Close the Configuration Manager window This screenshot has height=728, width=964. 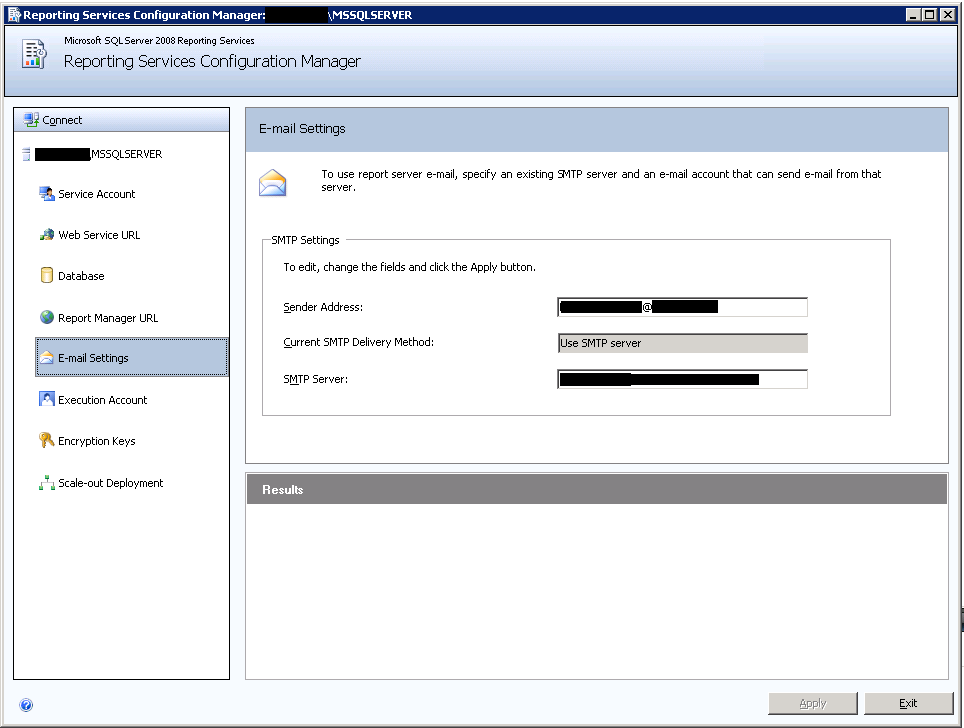point(947,15)
